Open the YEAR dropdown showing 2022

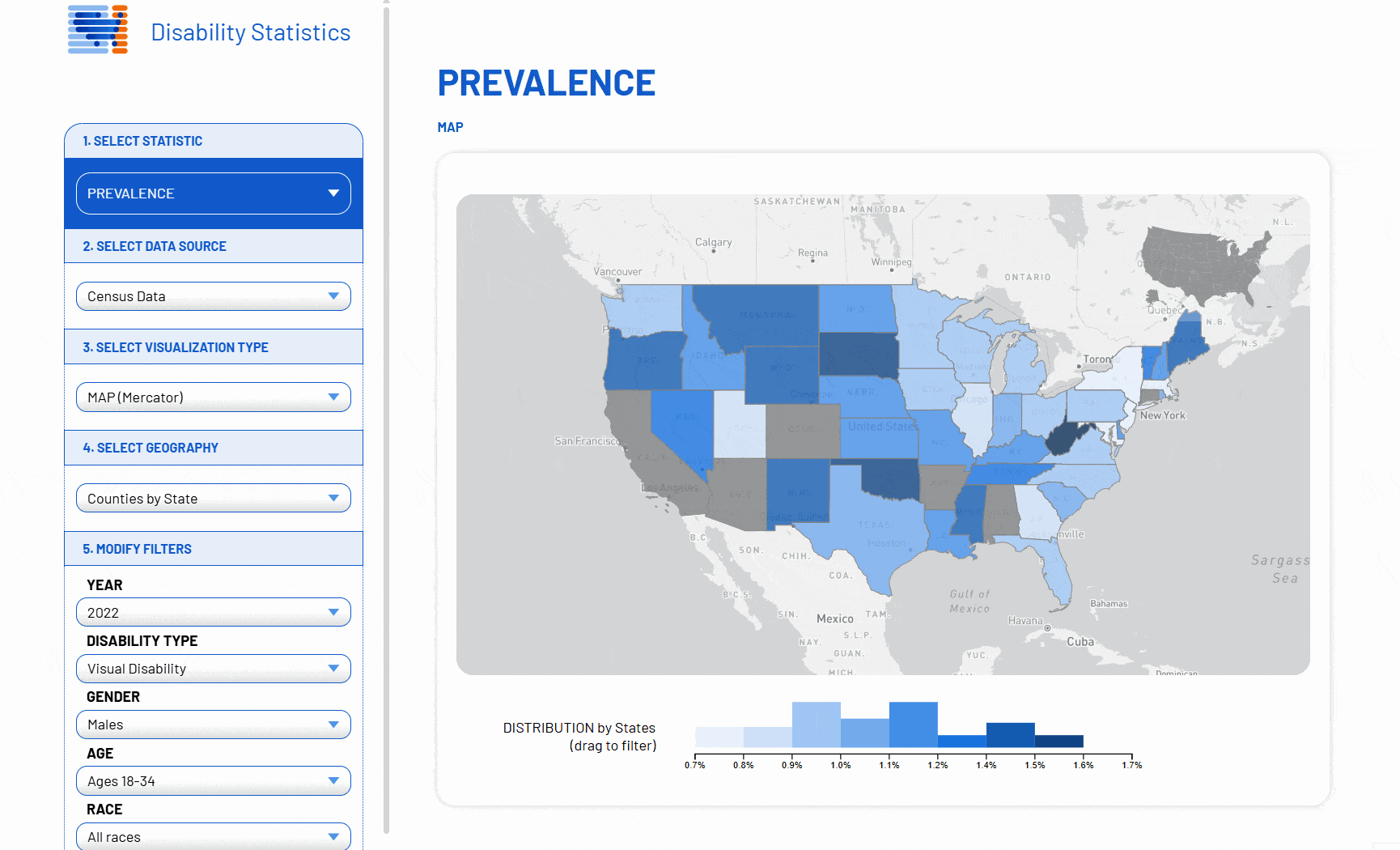212,612
